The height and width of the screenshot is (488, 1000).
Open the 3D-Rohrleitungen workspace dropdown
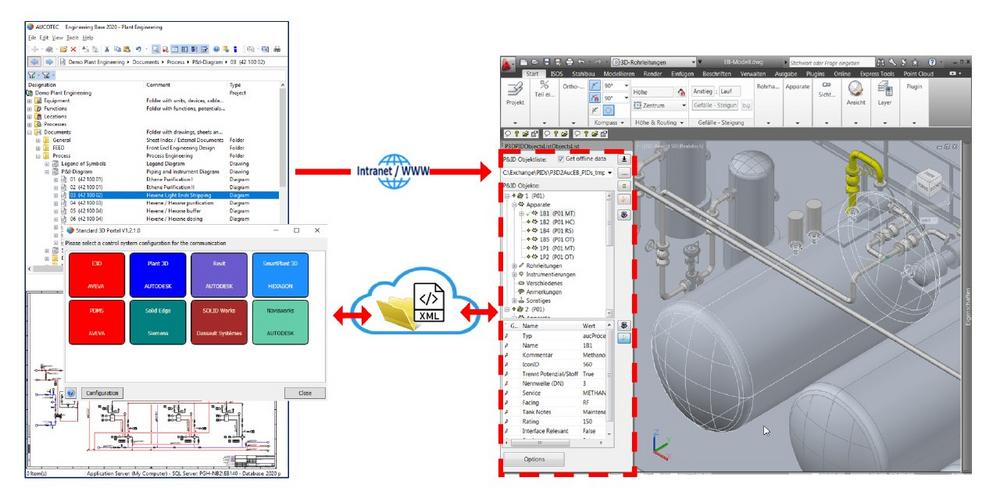[692, 63]
